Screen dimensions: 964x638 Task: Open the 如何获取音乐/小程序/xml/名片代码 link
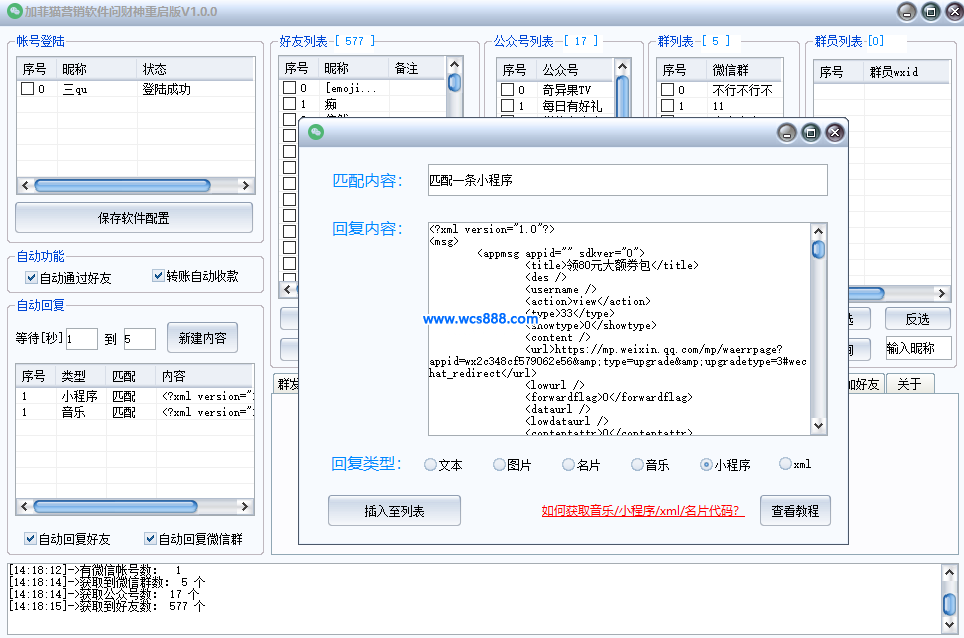pyautogui.click(x=643, y=511)
